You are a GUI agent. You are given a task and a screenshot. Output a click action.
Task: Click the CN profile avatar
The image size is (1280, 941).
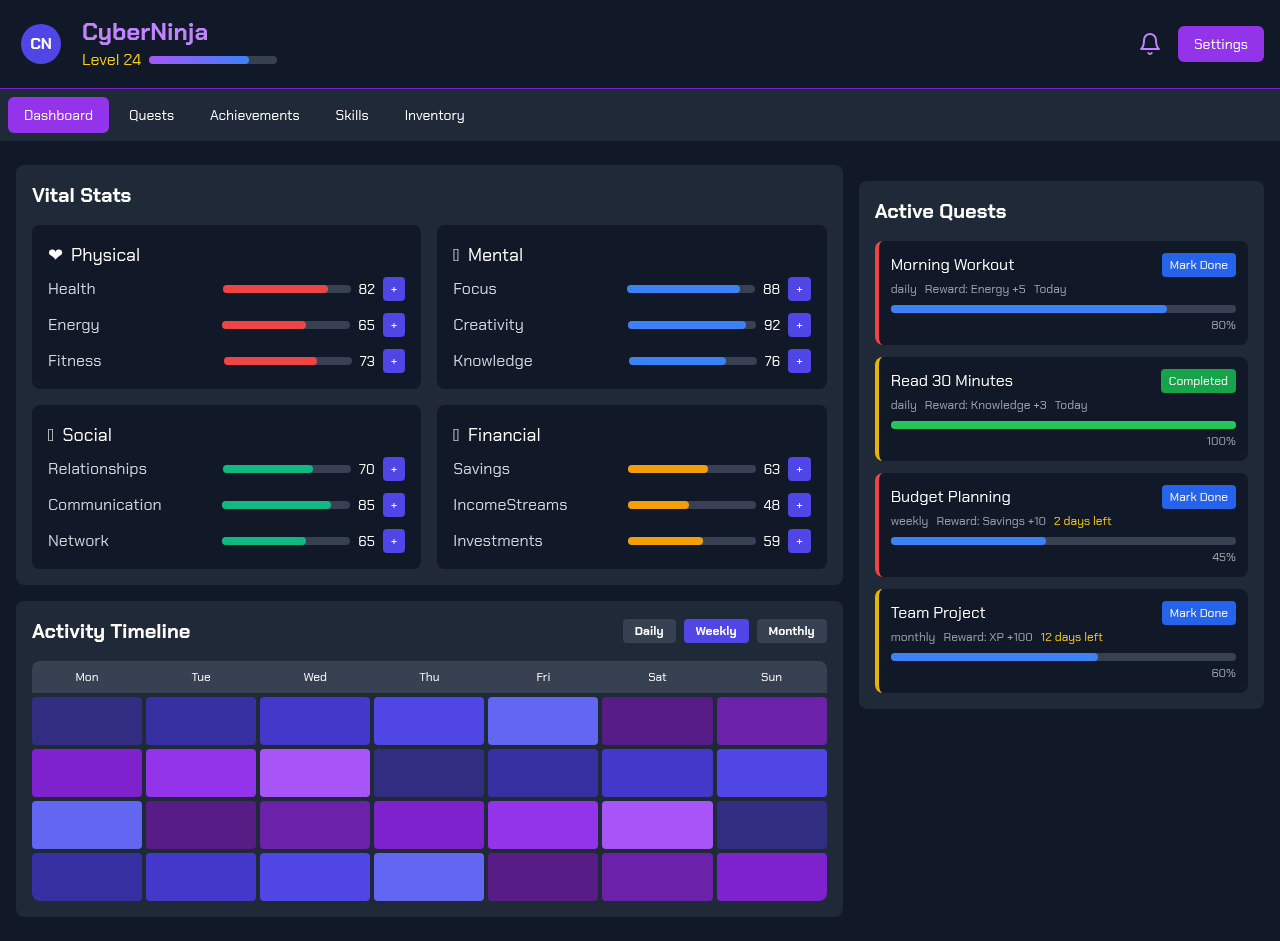coord(41,44)
